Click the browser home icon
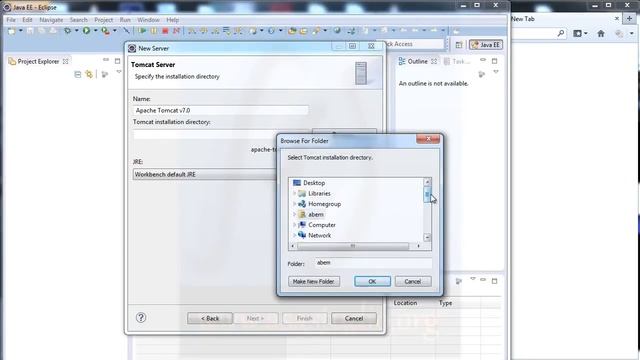 pos(601,34)
